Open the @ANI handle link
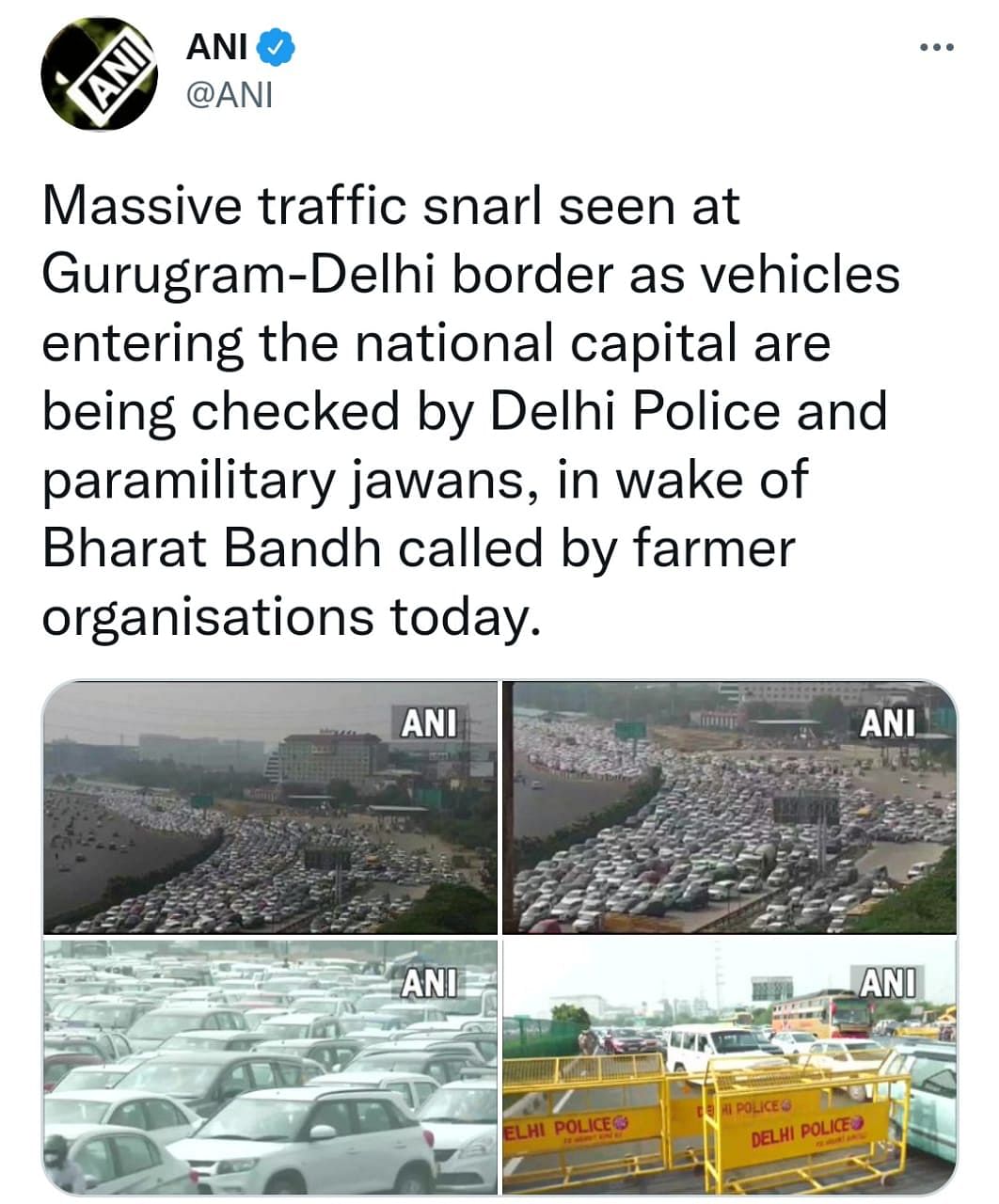This screenshot has width=999, height=1204. coord(230,95)
